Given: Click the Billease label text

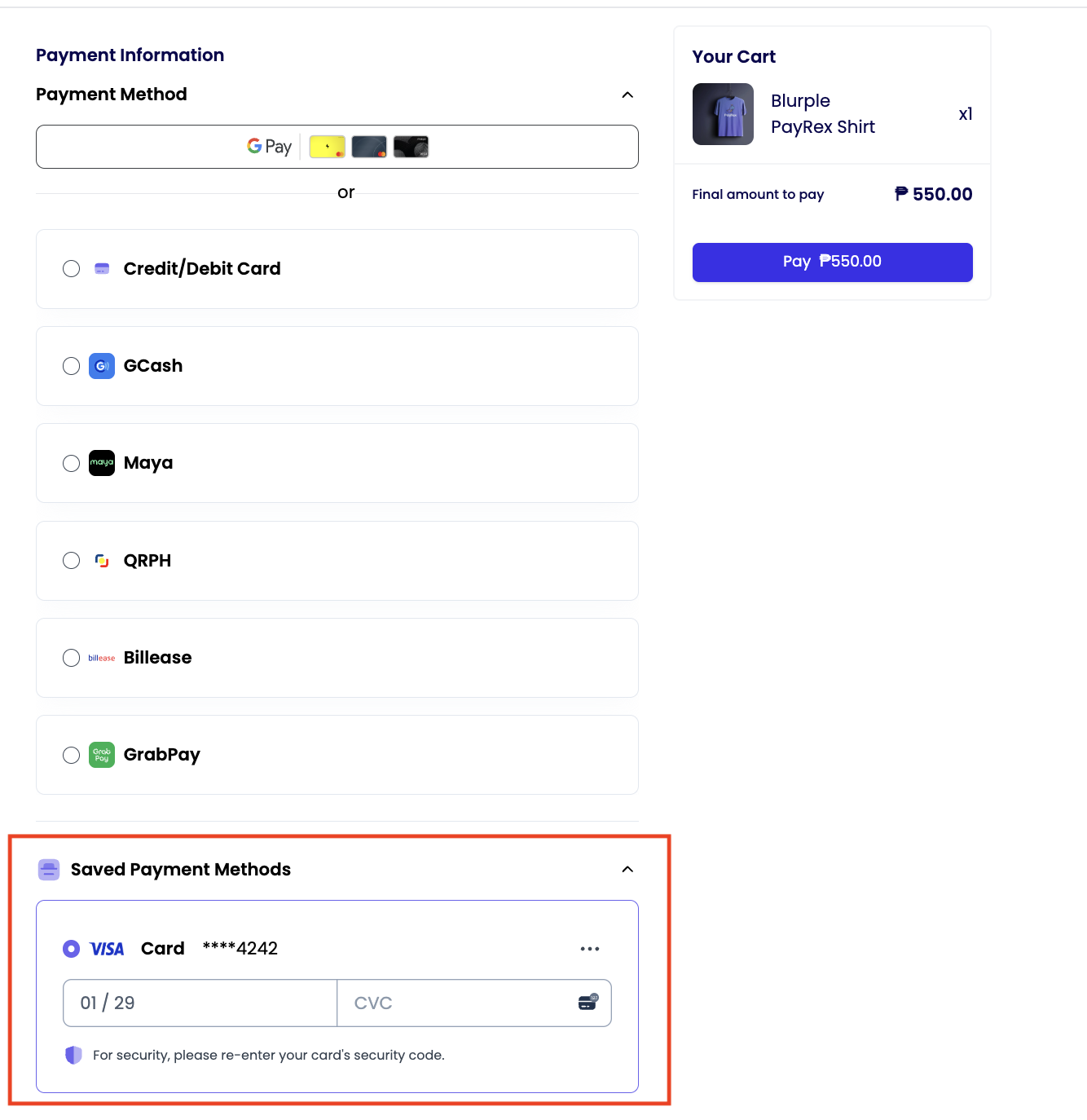Looking at the screenshot, I should pyautogui.click(x=158, y=658).
